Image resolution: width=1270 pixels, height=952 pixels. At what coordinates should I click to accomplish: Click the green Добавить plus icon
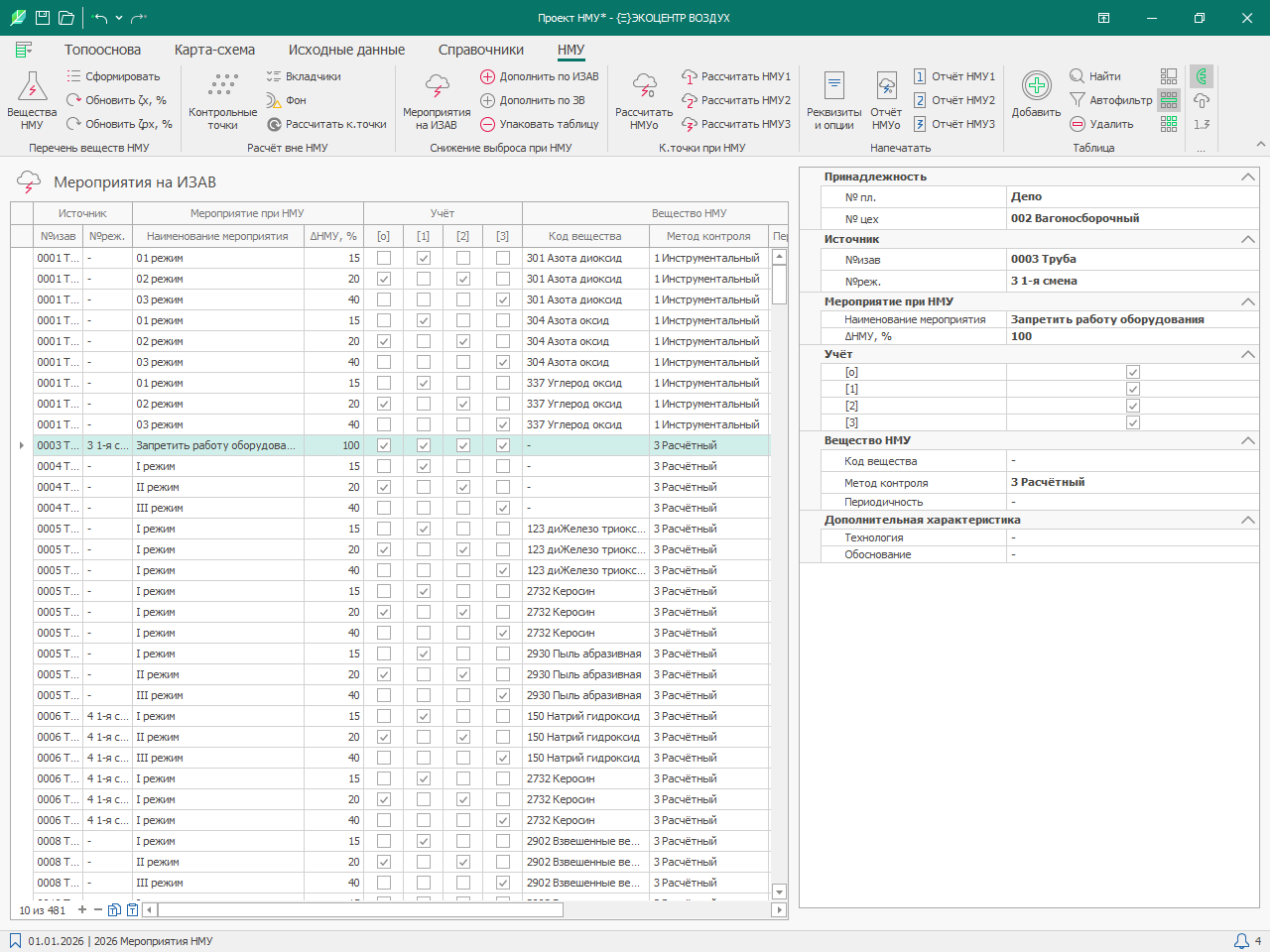click(1036, 86)
